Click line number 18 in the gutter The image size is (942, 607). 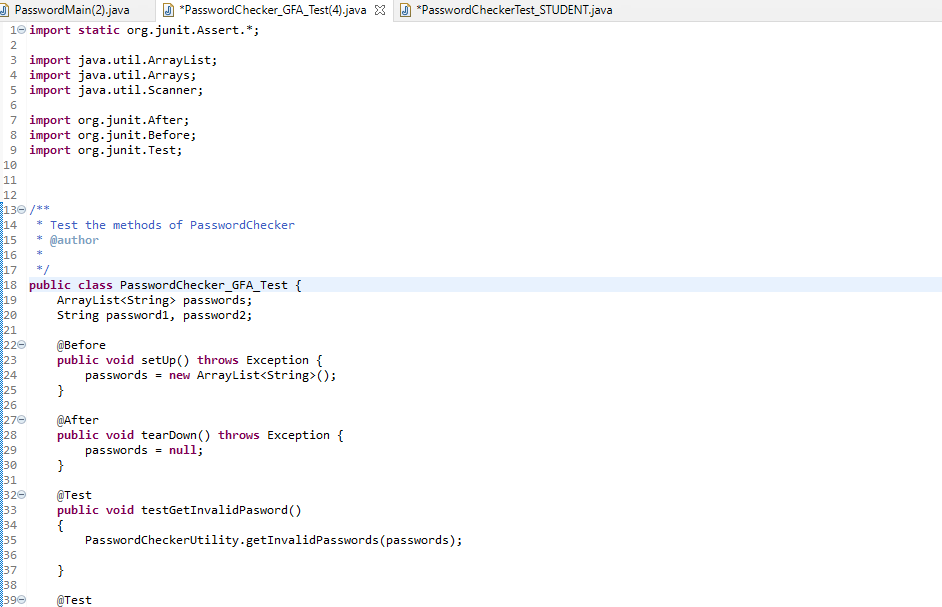(x=10, y=285)
